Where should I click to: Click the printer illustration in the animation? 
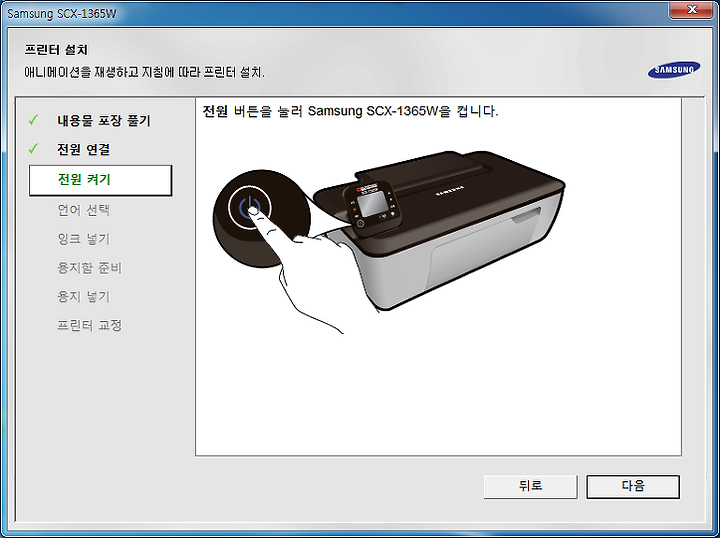(x=439, y=232)
